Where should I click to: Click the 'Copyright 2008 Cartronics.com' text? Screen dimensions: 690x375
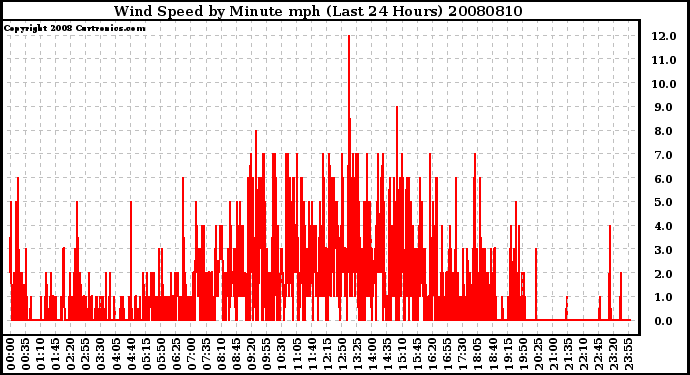[x=75, y=28]
